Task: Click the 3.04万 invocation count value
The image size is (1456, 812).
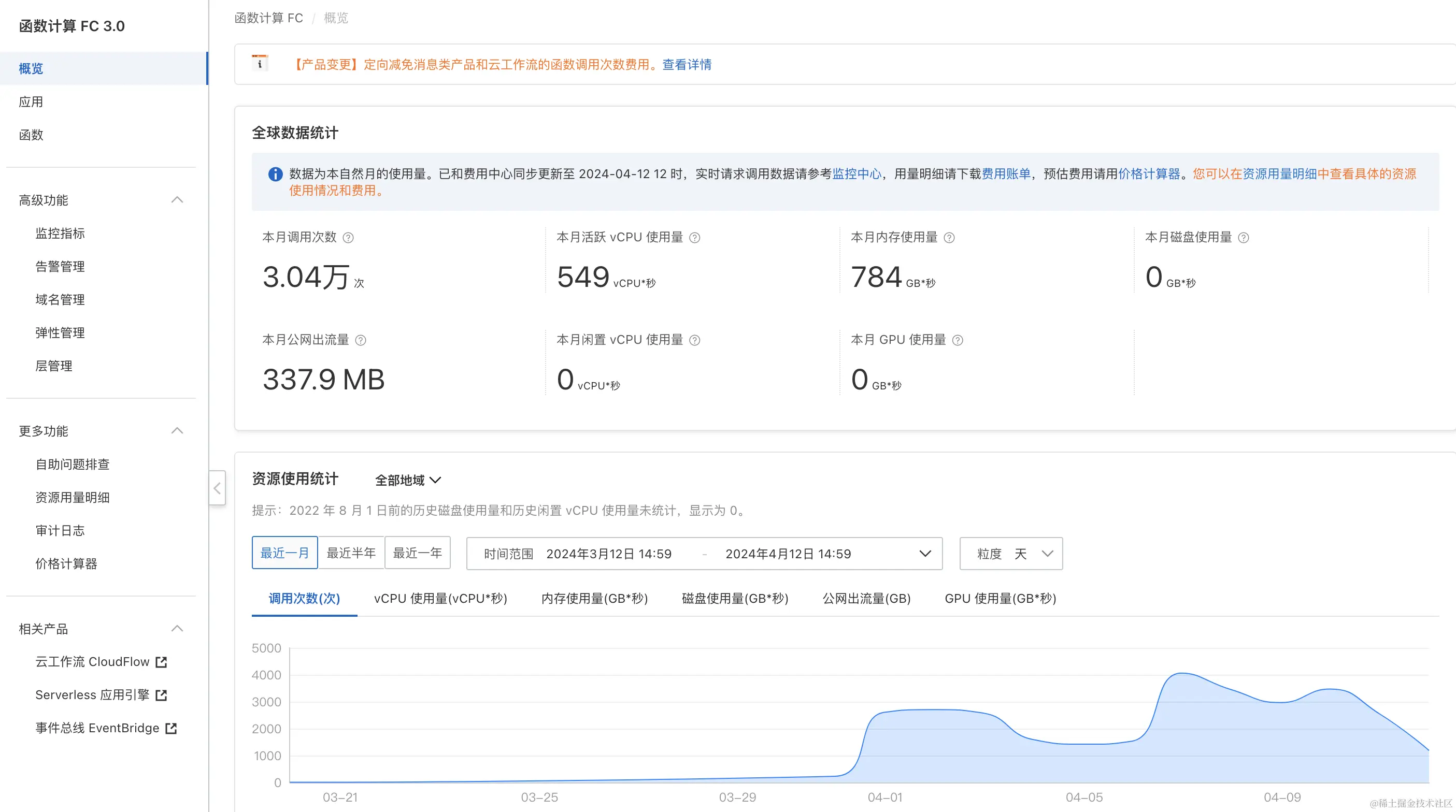Action: 306,278
